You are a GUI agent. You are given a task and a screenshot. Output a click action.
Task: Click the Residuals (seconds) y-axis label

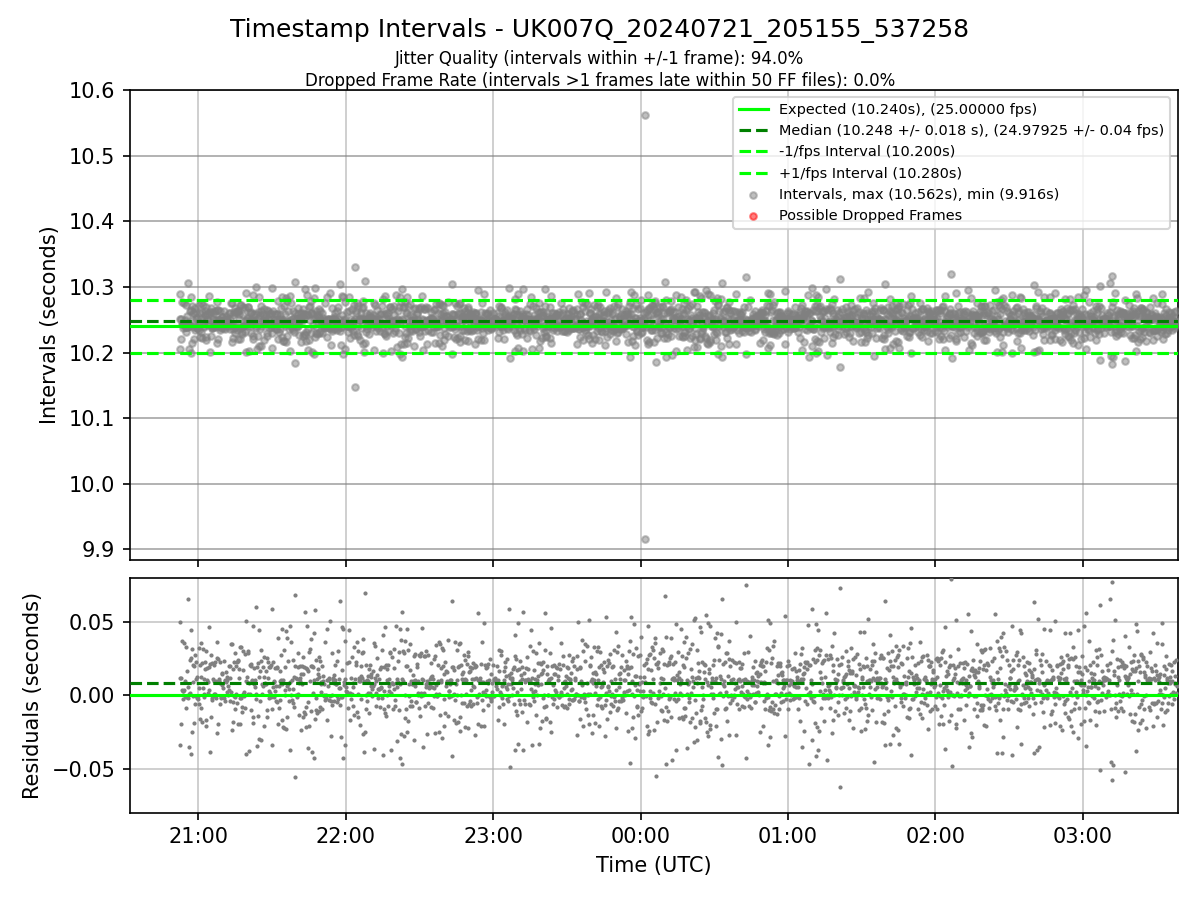31,696
